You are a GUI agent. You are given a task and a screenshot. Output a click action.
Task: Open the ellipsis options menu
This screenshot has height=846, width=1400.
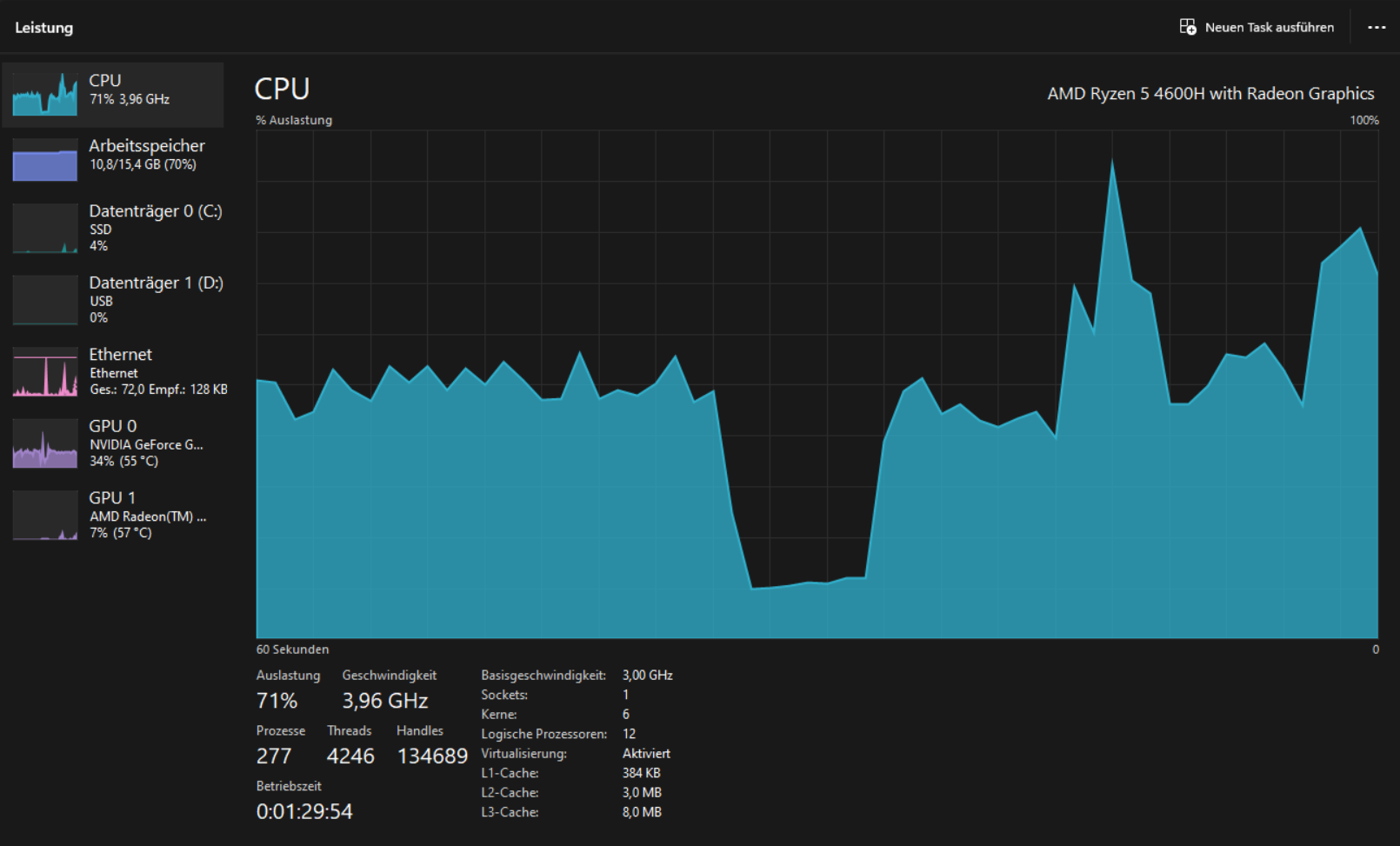click(1377, 27)
